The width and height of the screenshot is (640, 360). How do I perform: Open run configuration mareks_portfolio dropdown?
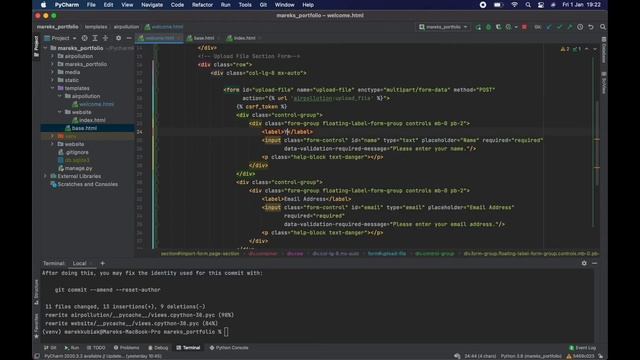point(443,27)
